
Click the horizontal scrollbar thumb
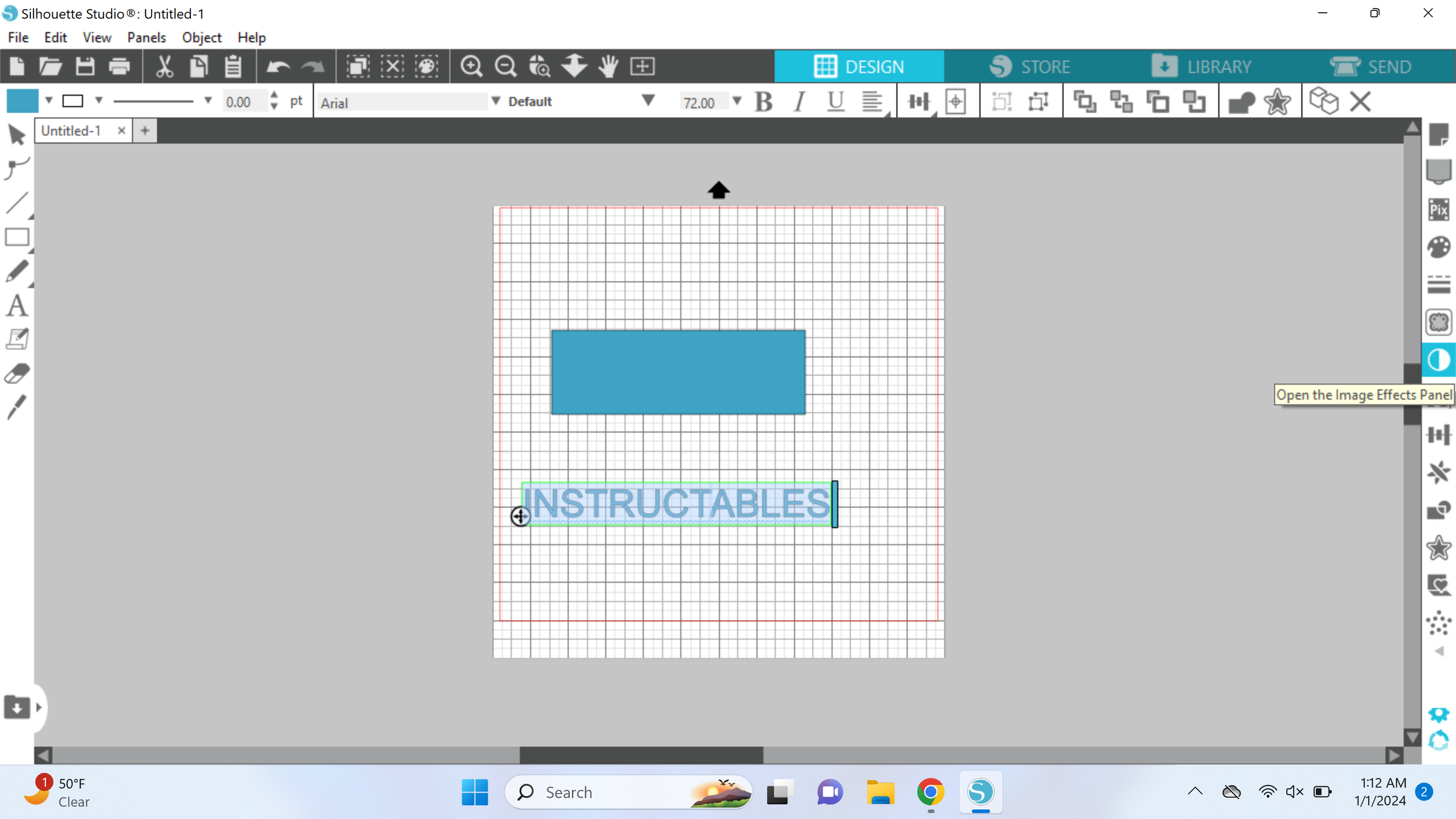point(641,755)
